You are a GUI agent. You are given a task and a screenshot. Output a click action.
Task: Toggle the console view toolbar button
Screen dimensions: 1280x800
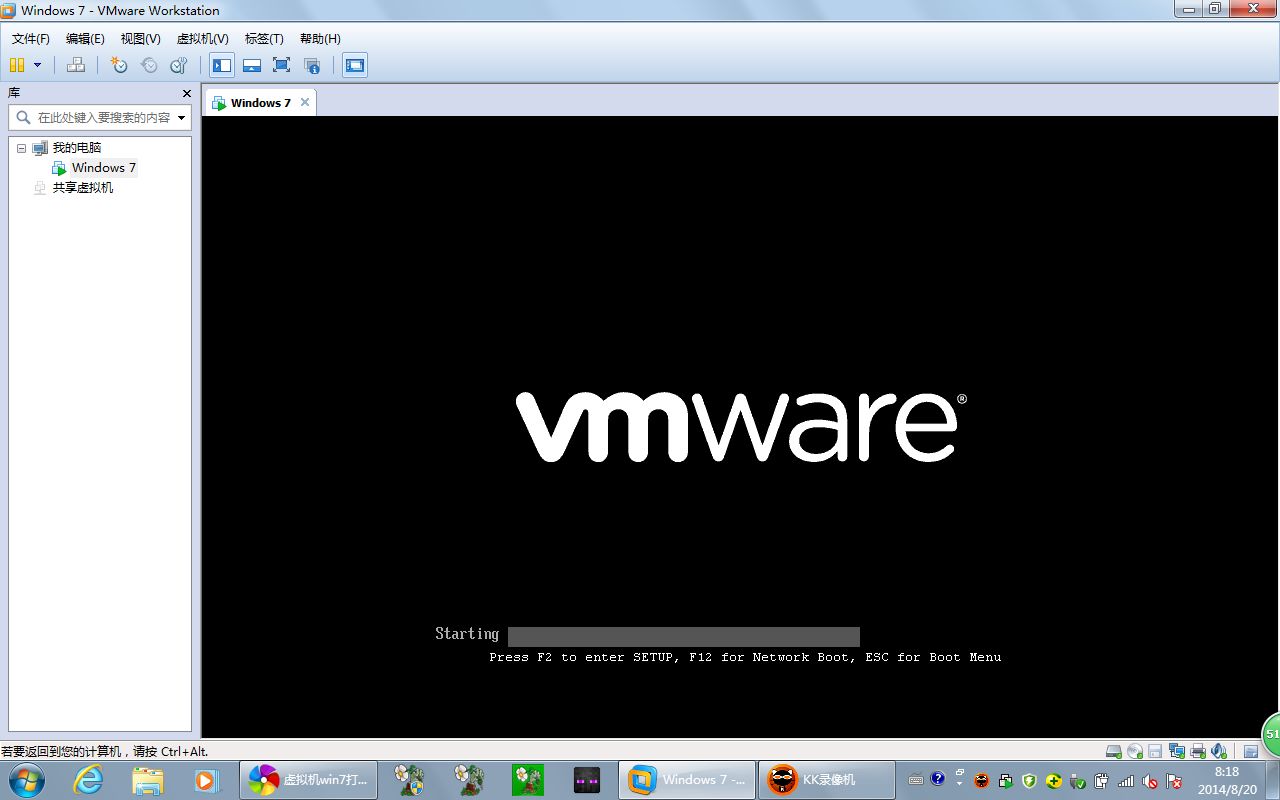(x=355, y=65)
